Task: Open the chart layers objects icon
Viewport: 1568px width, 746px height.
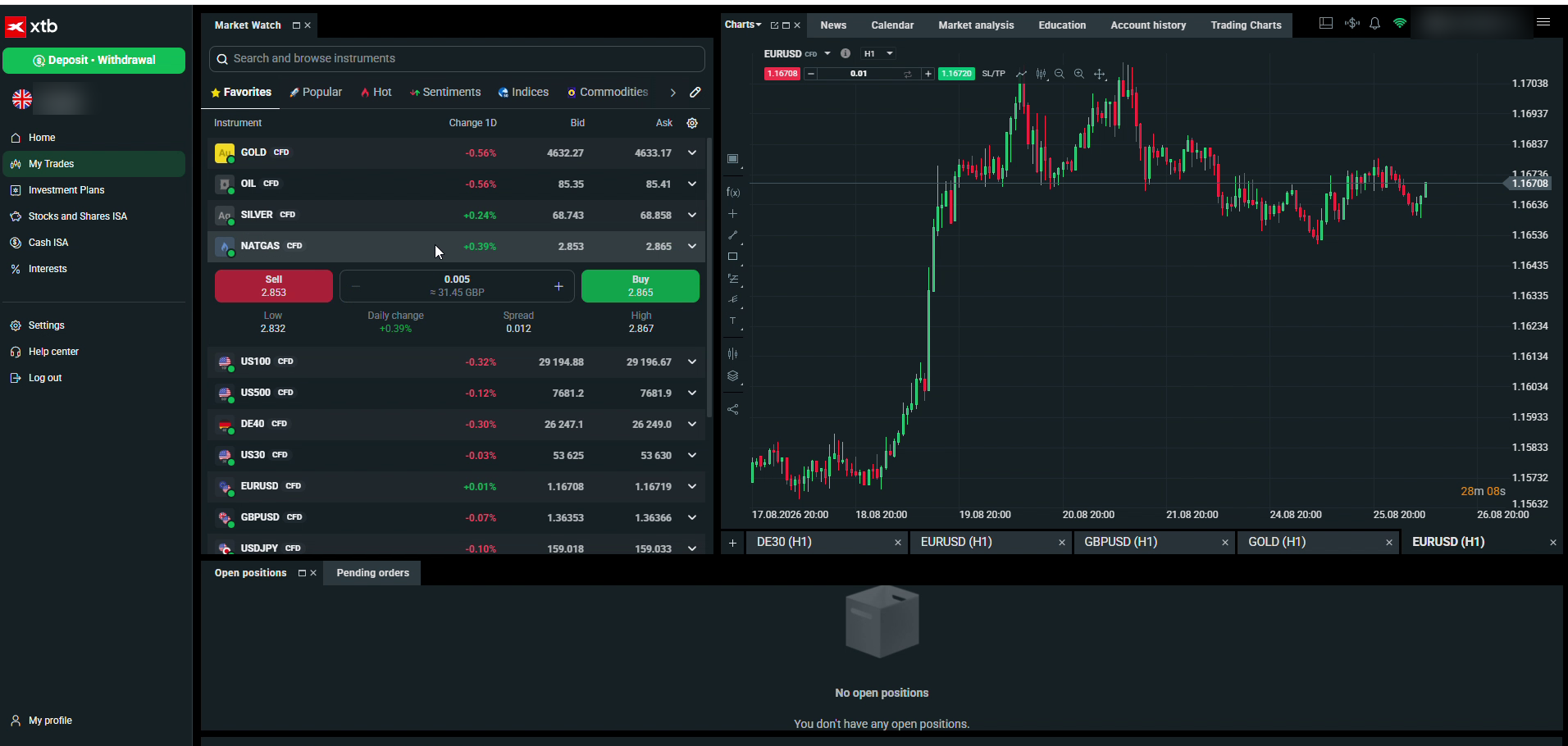Action: coord(733,376)
